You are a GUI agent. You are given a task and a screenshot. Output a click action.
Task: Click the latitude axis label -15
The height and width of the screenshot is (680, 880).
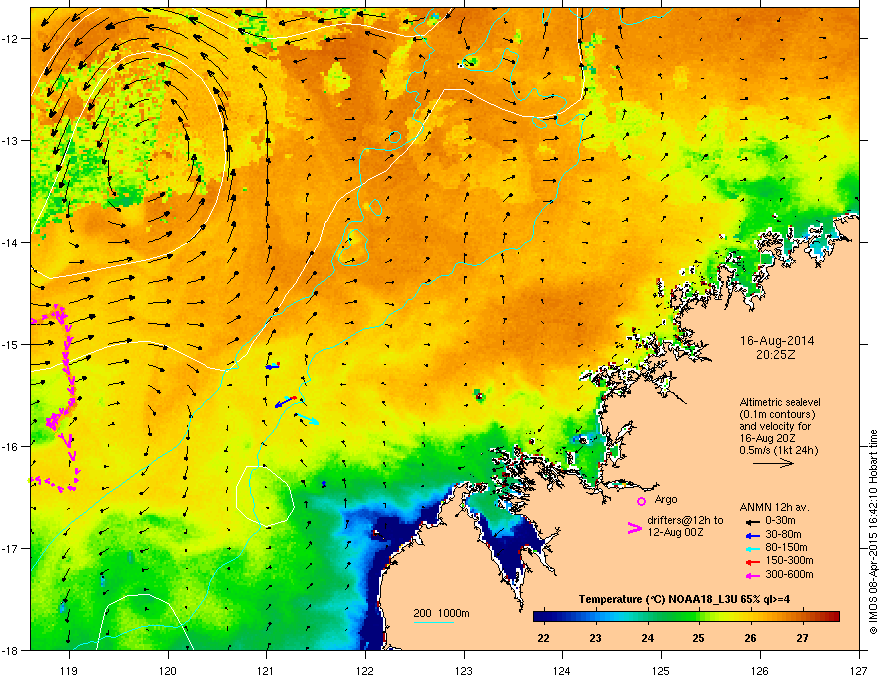point(11,344)
